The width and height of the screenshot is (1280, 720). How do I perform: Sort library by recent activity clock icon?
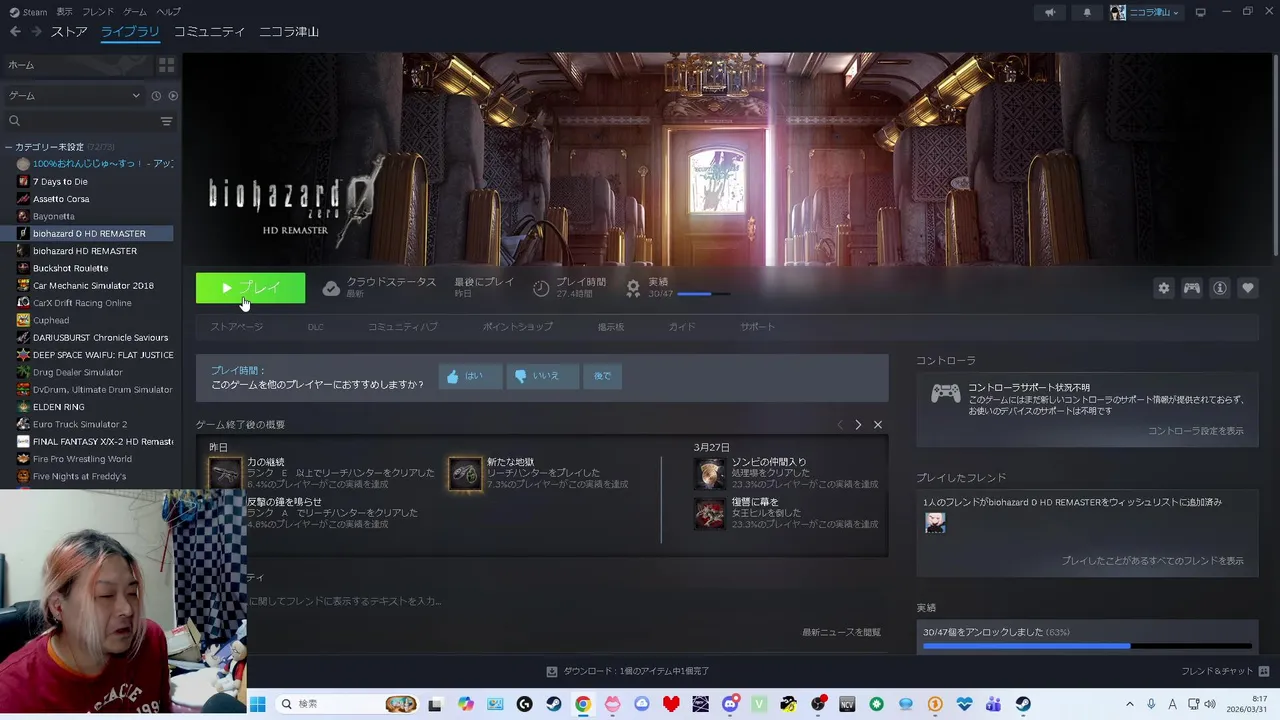(156, 96)
